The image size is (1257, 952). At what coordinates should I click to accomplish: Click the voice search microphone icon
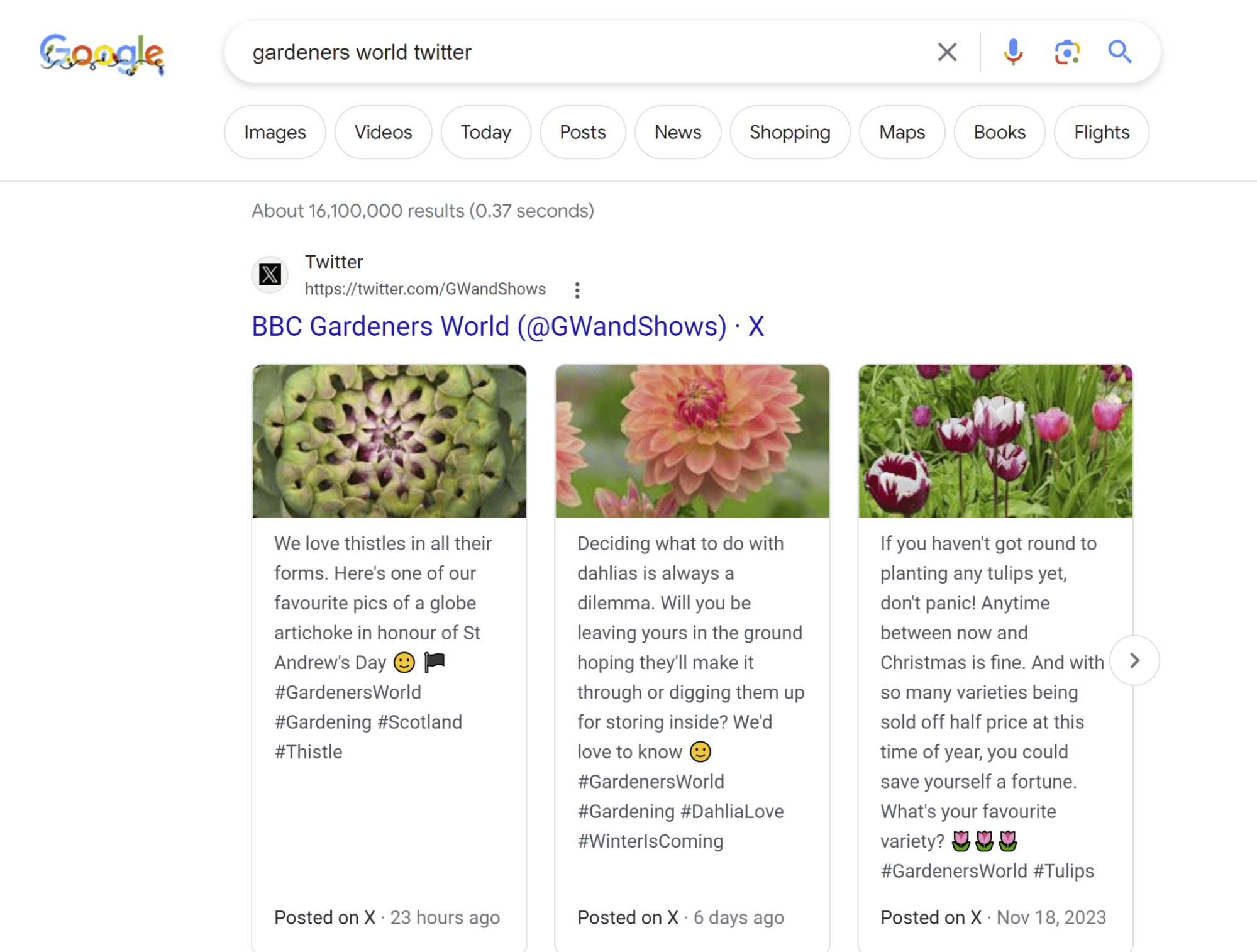tap(1013, 52)
